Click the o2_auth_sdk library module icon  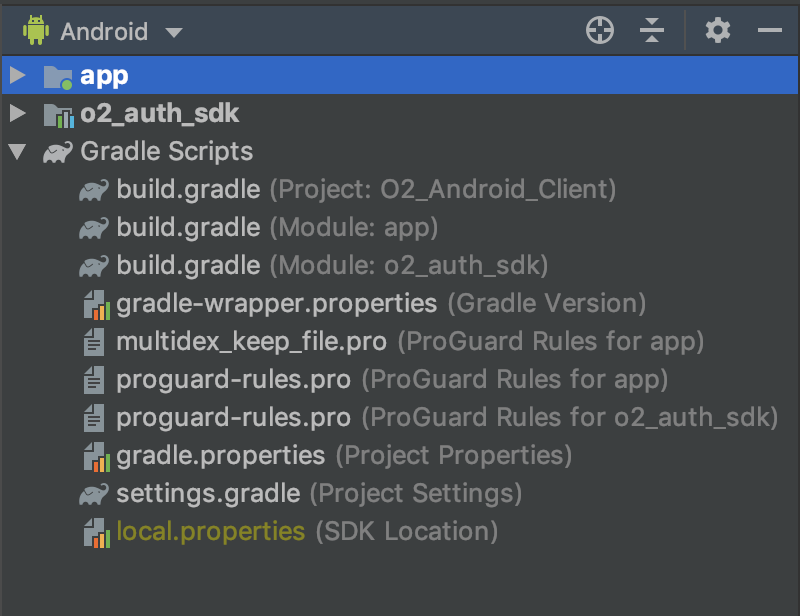[x=58, y=115]
